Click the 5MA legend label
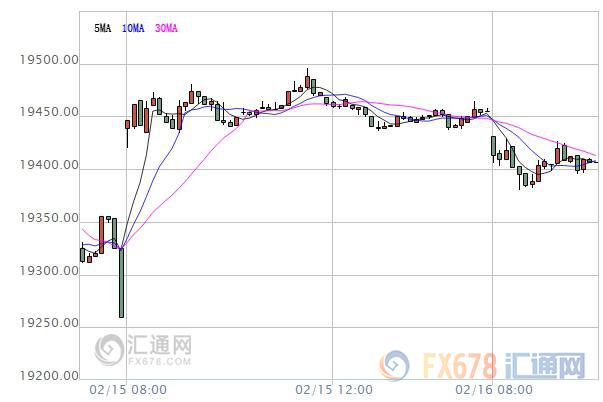The height and width of the screenshot is (402, 603). point(103,28)
